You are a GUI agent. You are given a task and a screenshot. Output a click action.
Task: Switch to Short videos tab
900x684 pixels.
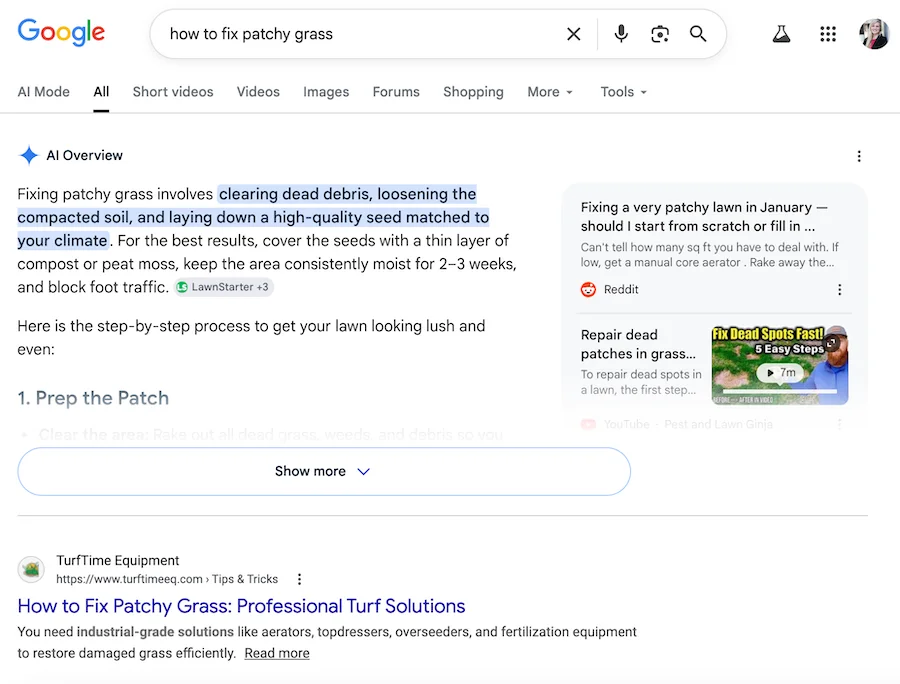tap(173, 92)
